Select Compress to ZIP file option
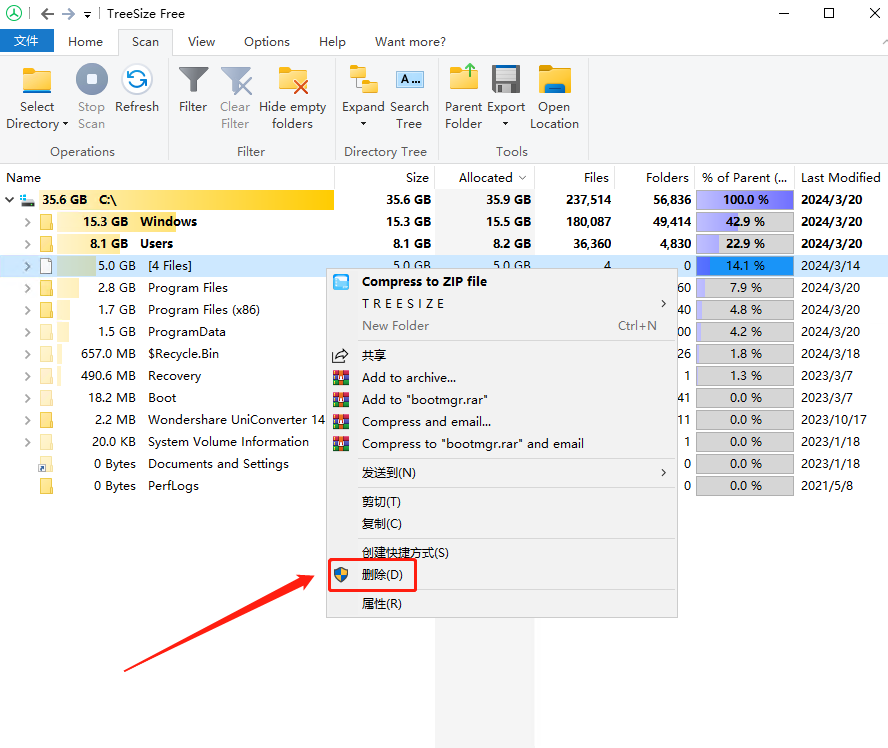The height and width of the screenshot is (748, 888). (424, 282)
